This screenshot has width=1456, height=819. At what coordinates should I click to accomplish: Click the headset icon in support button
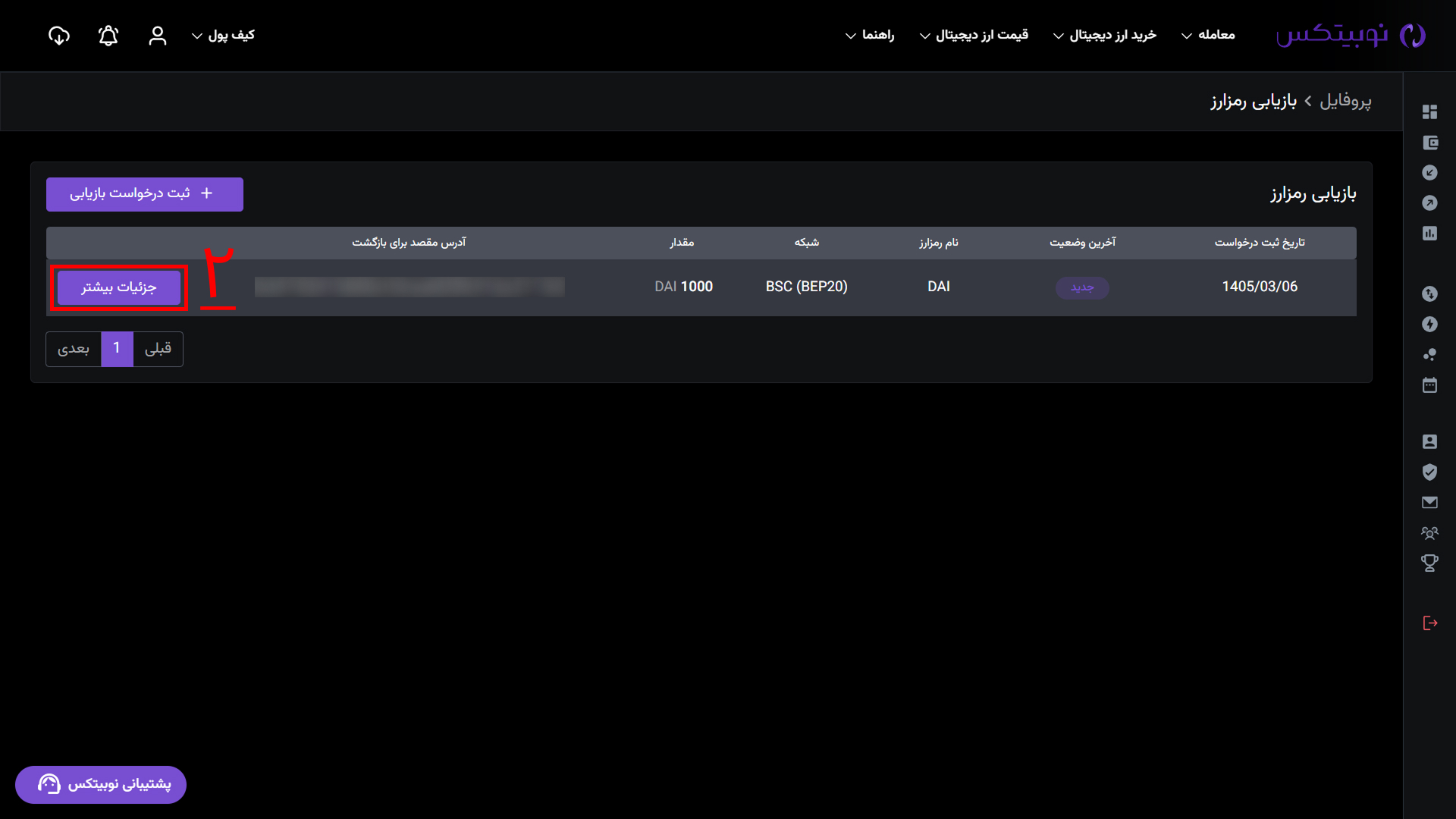[49, 783]
